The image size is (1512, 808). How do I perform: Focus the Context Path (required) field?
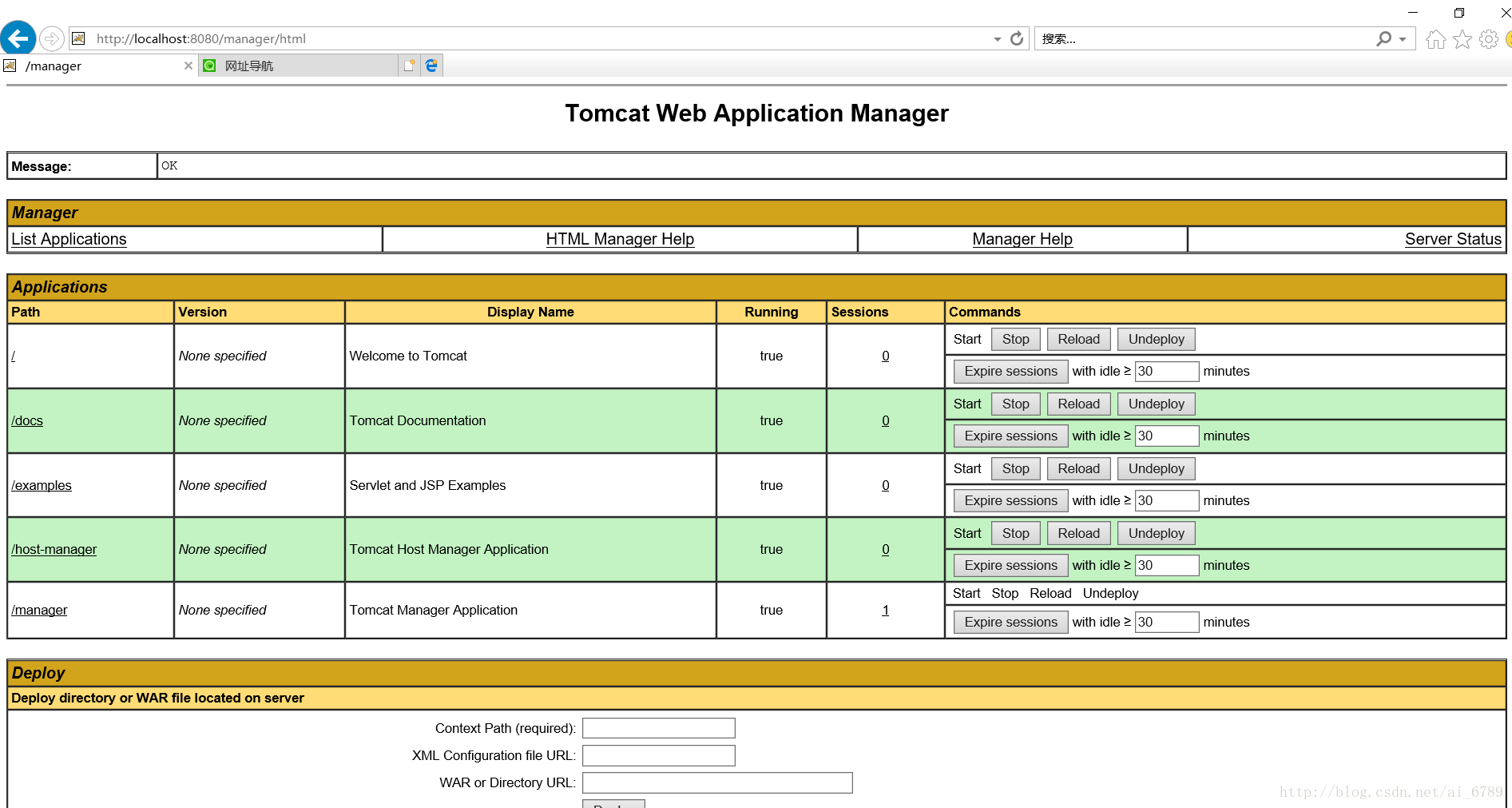point(658,728)
